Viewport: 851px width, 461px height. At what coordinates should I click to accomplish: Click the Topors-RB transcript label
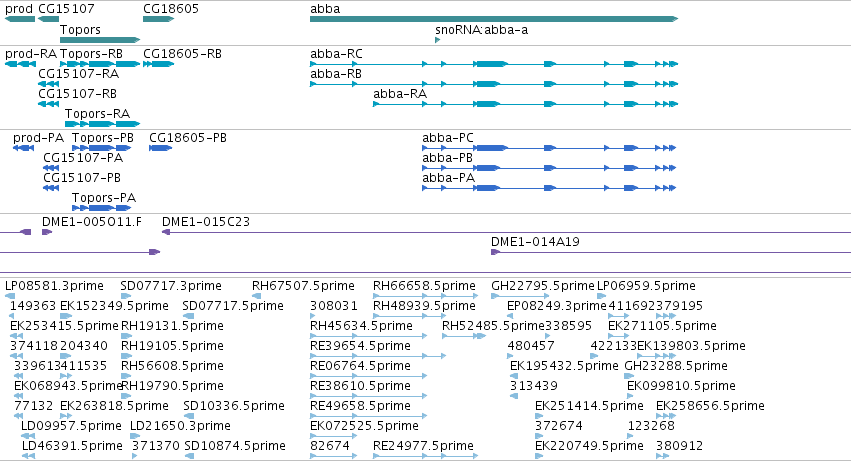pyautogui.click(x=91, y=54)
